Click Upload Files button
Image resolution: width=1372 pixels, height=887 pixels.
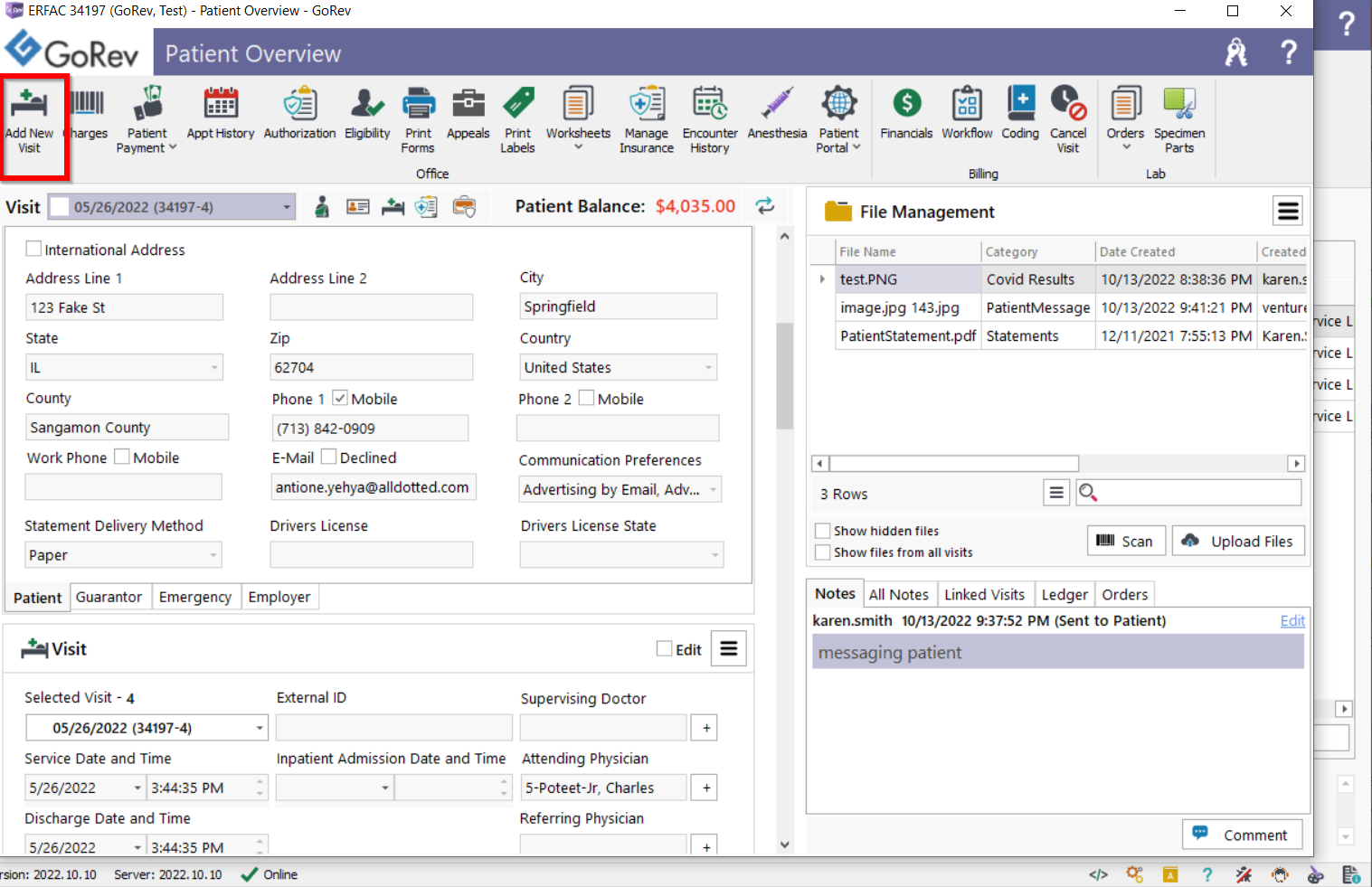[x=1239, y=541]
